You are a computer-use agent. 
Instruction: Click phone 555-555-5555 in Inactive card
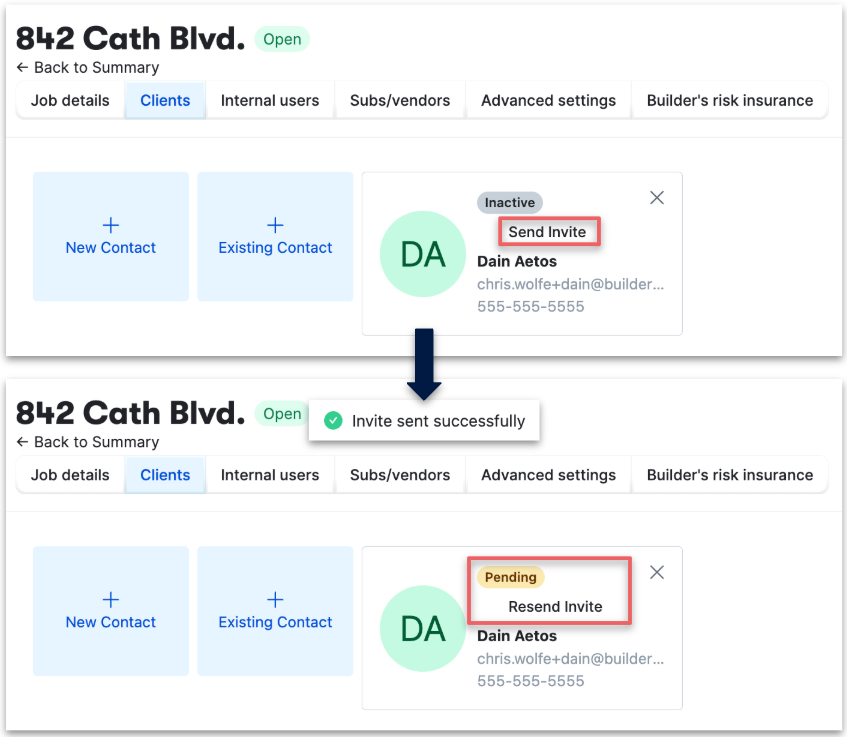point(530,306)
